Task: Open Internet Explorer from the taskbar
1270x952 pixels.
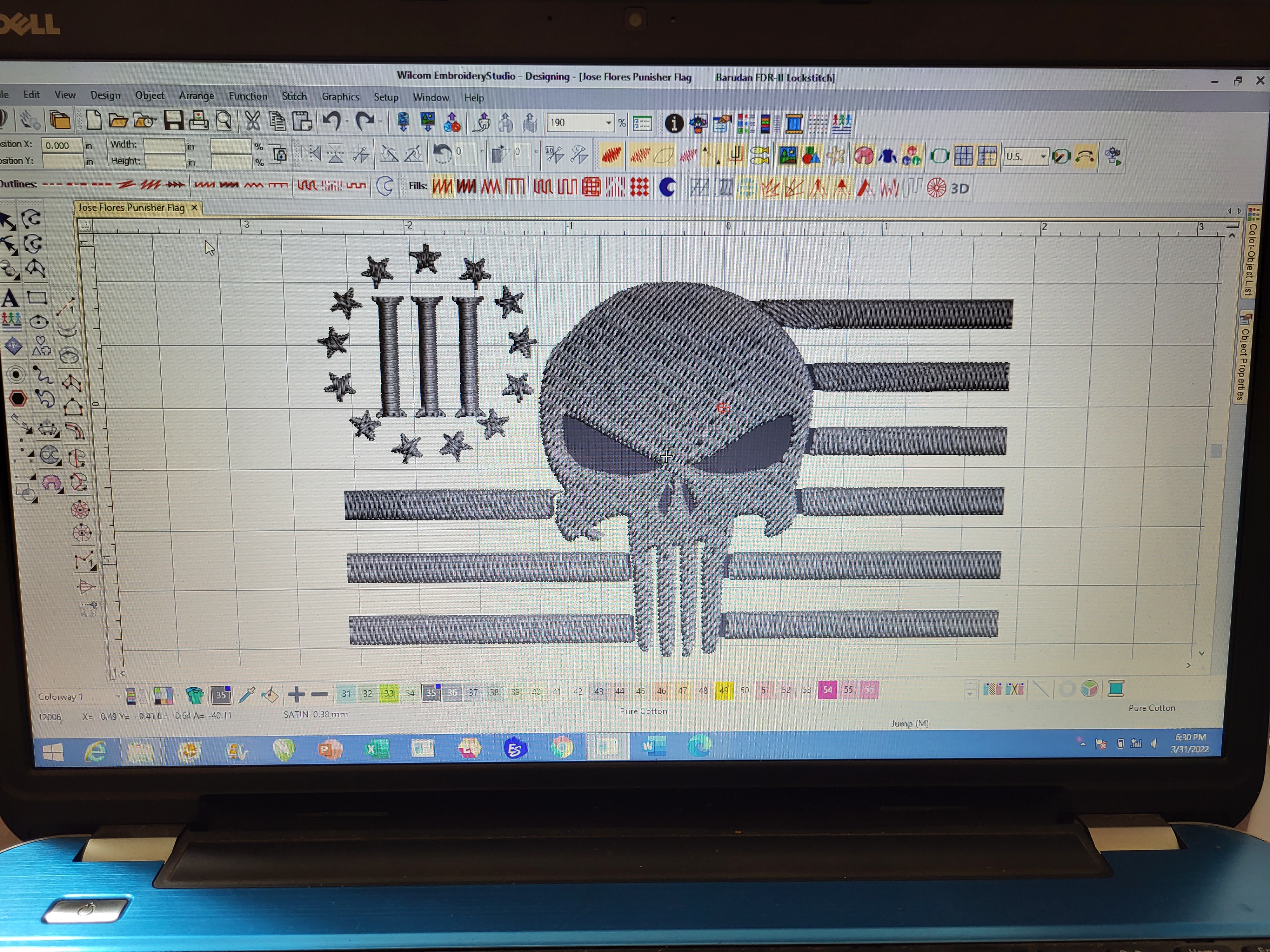Action: 95,752
